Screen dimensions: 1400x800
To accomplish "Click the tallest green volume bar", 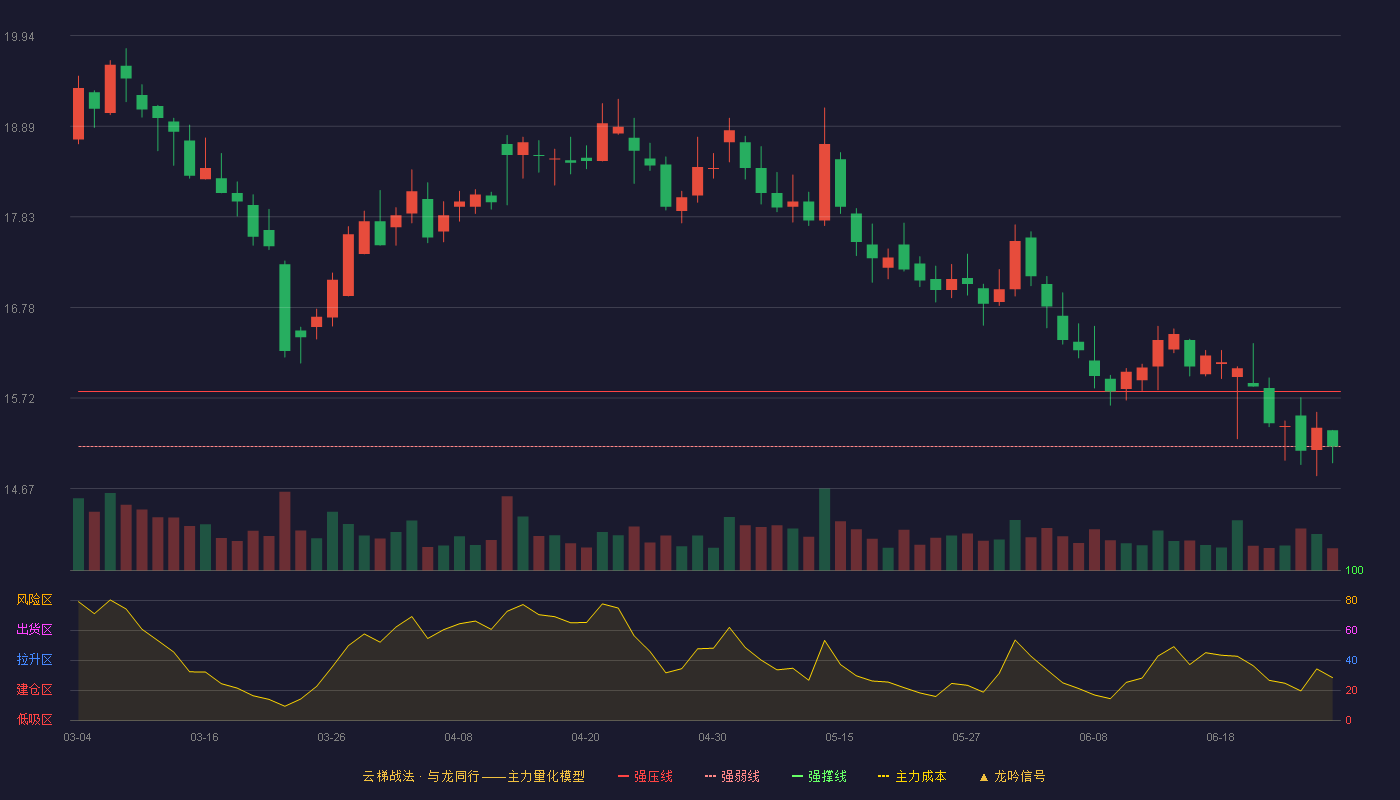I will 825,530.
